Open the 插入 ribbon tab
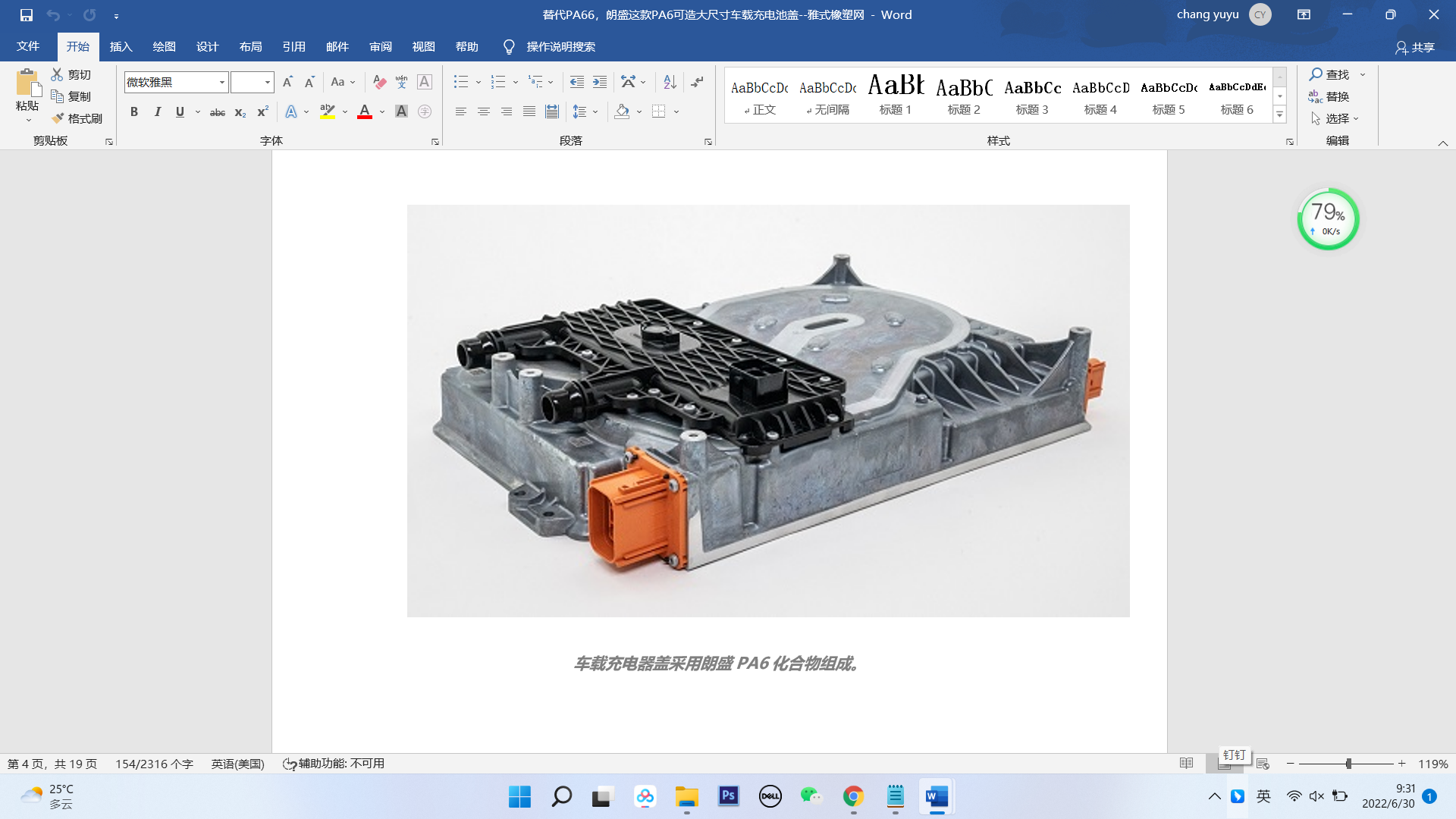 coord(121,47)
